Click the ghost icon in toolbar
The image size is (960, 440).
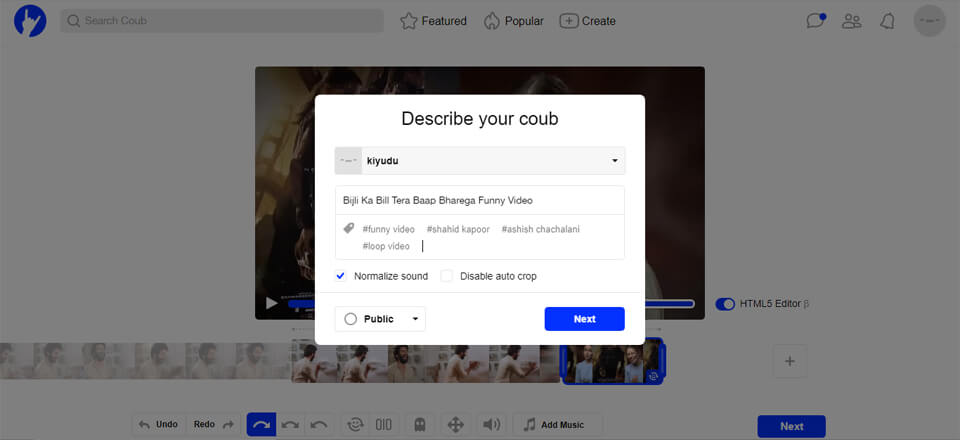click(x=419, y=425)
